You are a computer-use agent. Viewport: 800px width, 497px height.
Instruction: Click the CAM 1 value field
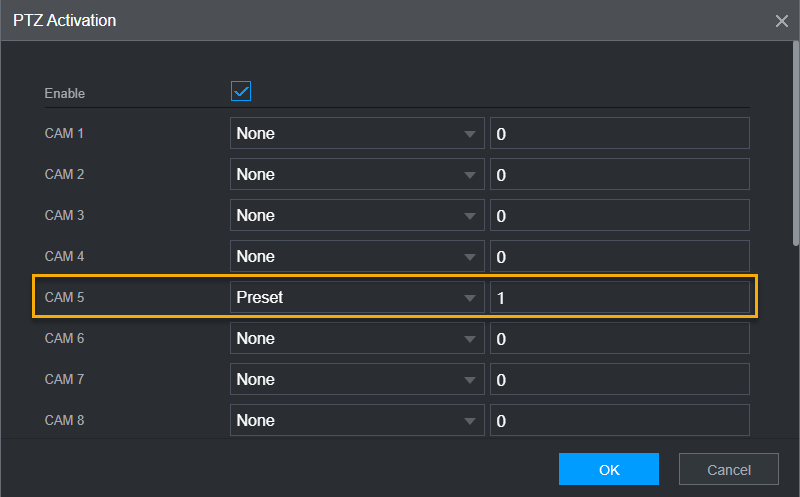[619, 133]
